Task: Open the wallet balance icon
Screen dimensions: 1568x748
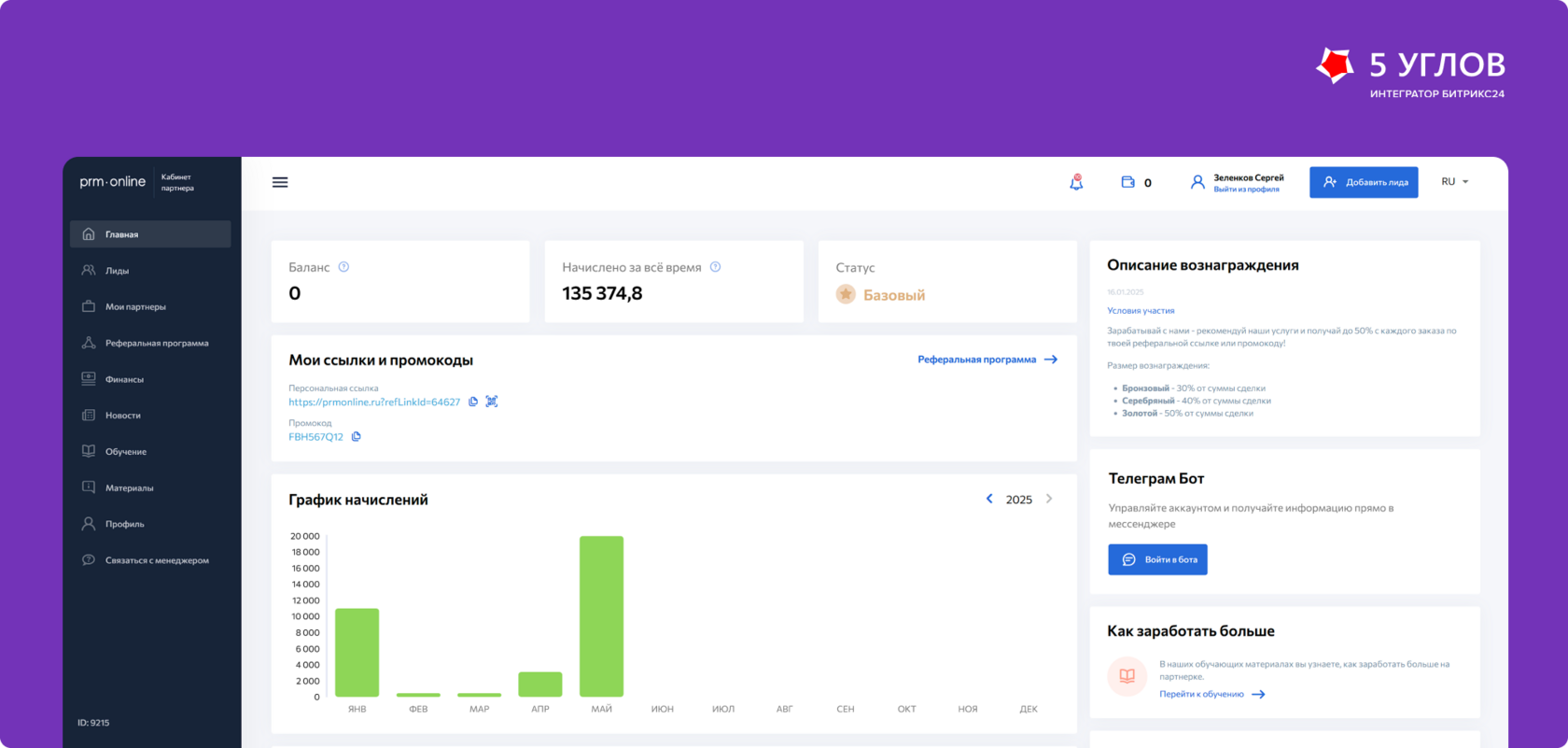Action: [x=1127, y=182]
